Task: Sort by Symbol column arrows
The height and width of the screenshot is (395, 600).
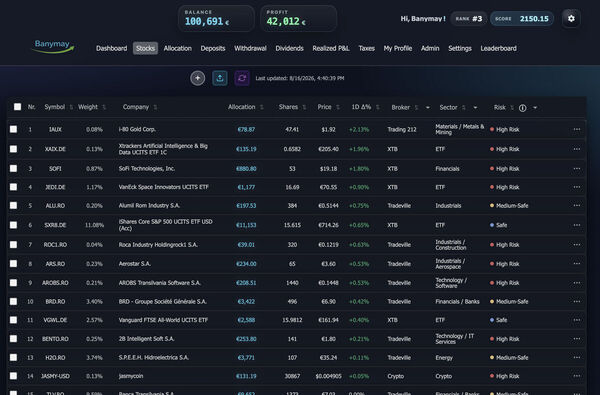Action: (71, 108)
